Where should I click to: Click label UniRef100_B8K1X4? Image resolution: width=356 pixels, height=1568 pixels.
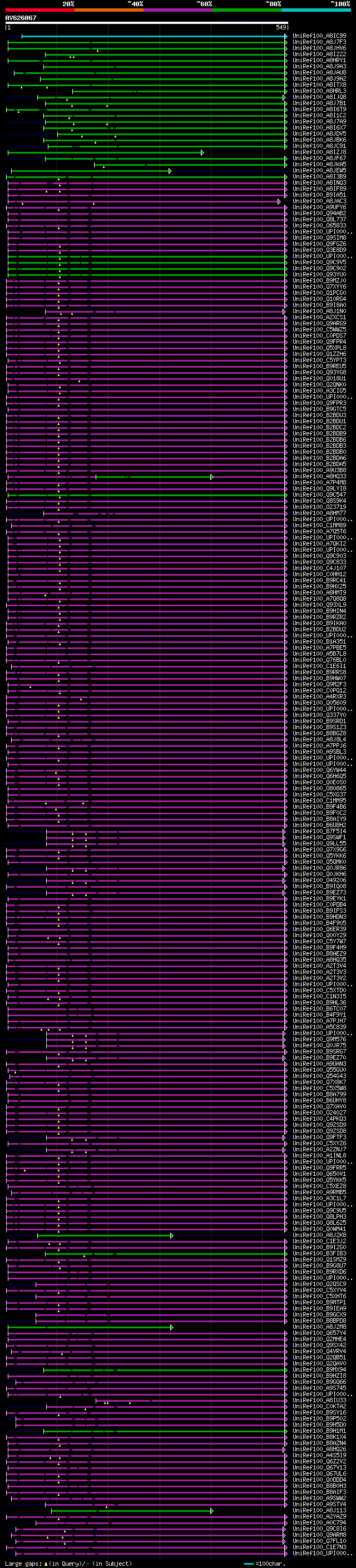(x=319, y=1437)
